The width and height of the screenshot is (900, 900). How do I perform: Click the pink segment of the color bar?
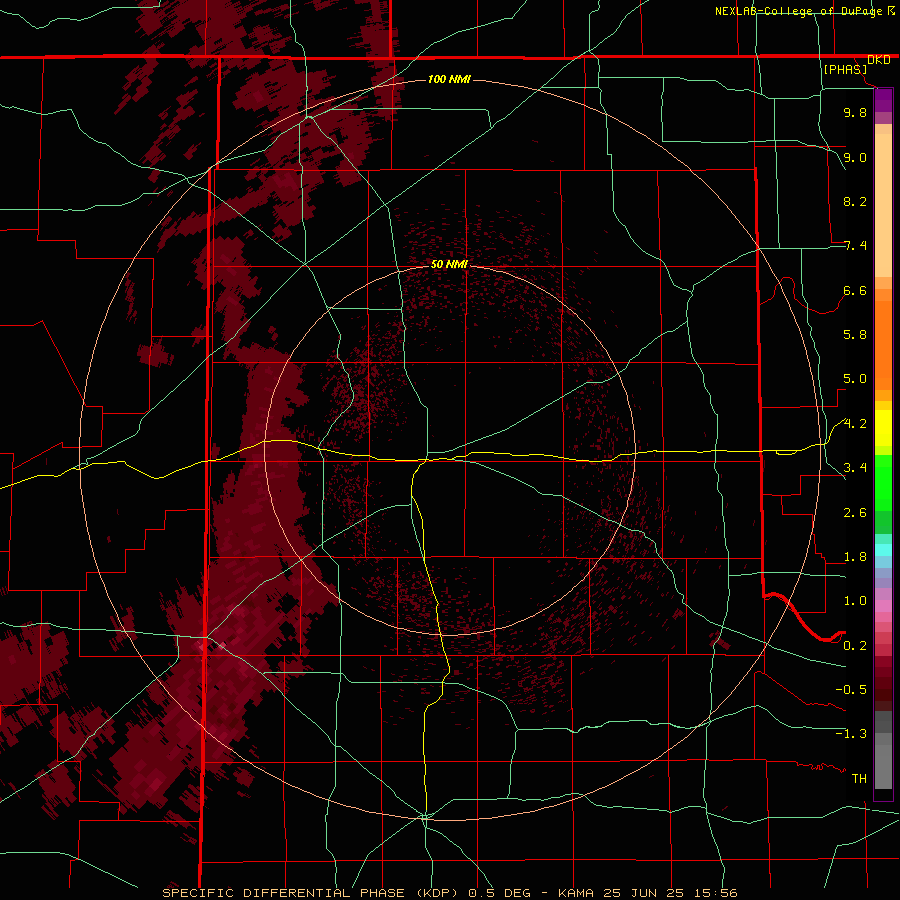pos(883,606)
